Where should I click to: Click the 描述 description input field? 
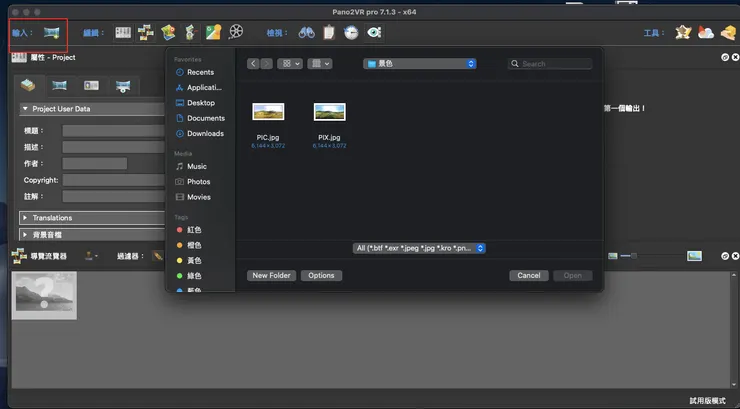pyautogui.click(x=113, y=147)
